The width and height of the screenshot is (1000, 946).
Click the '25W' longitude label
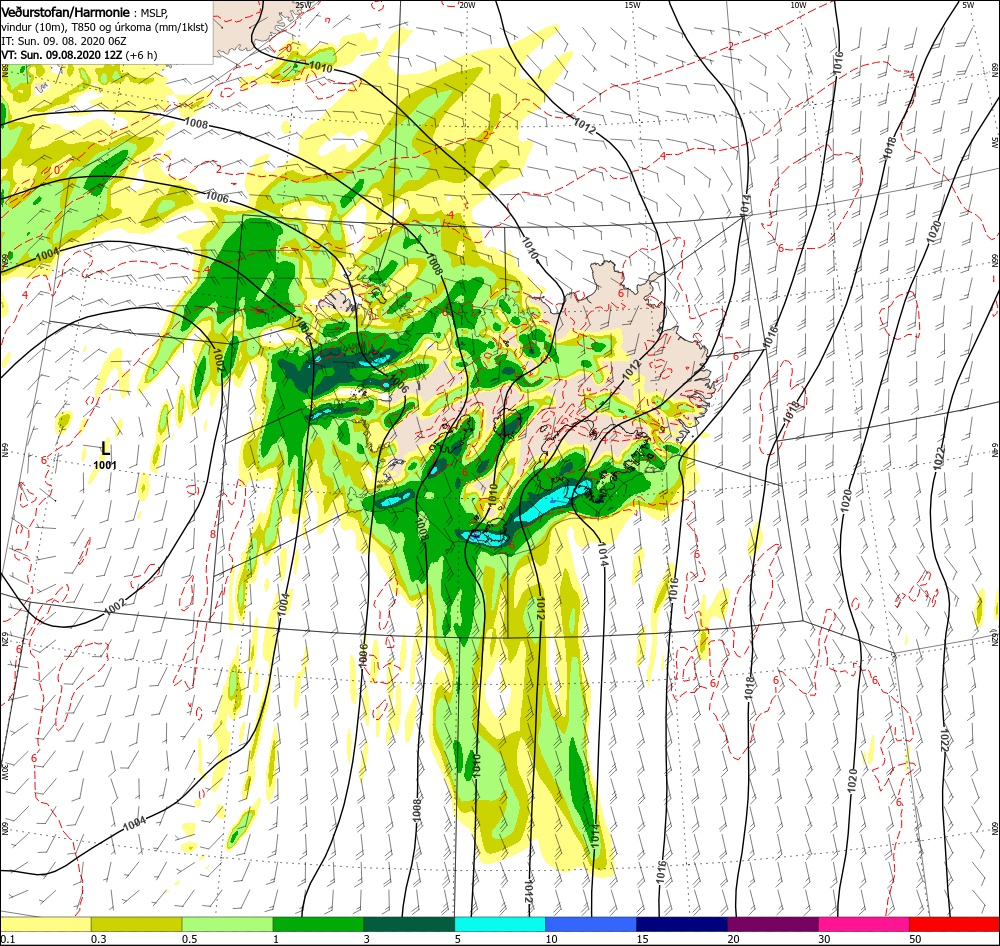[304, 5]
